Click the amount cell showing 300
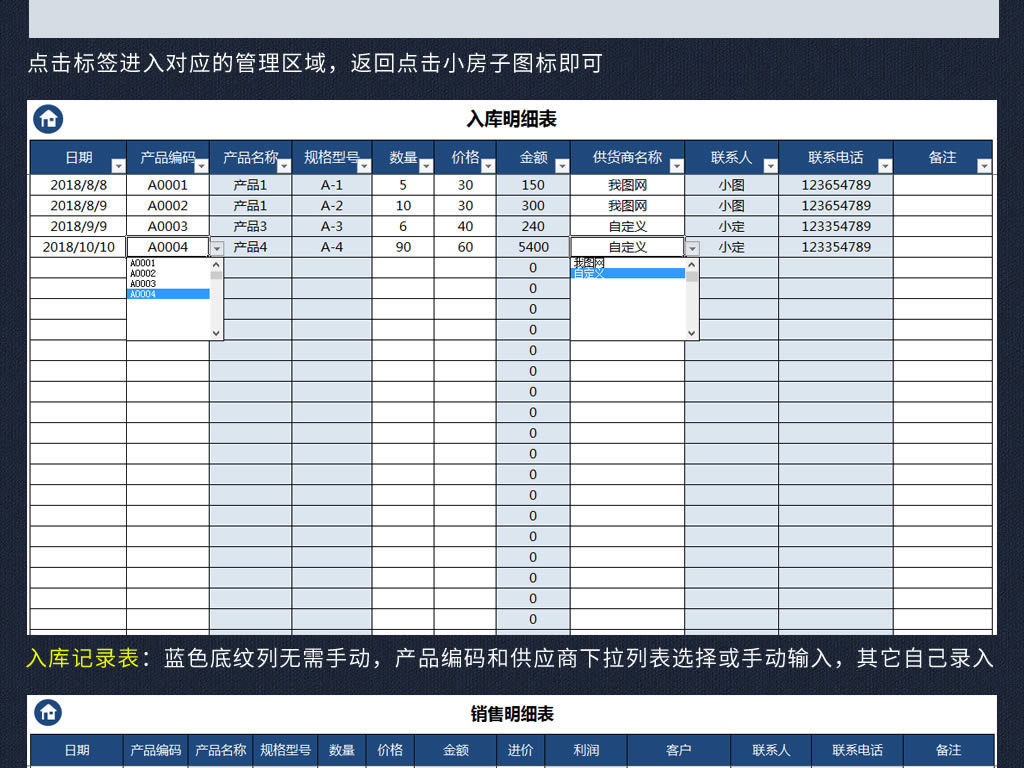 (x=533, y=206)
